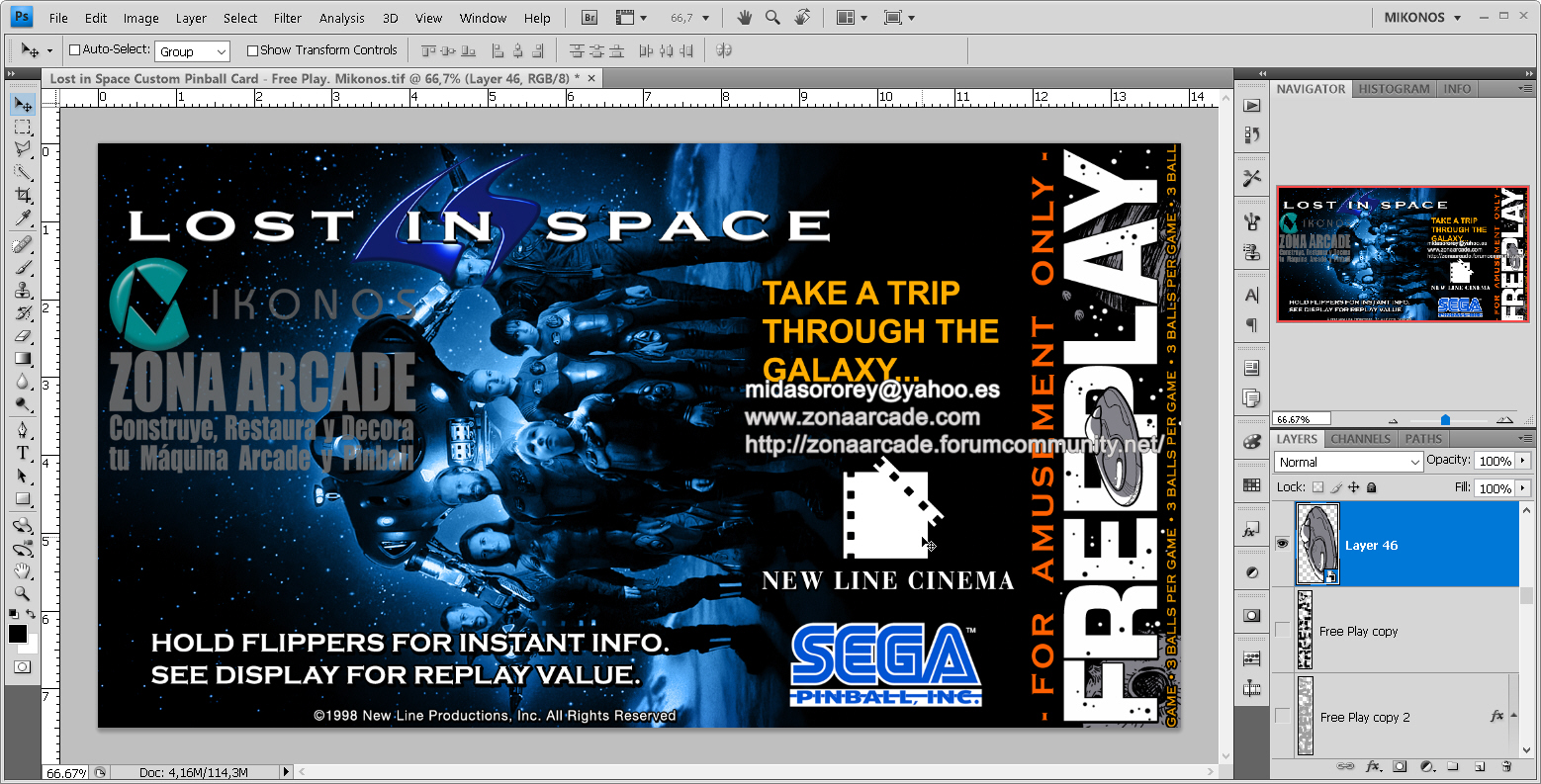Image resolution: width=1541 pixels, height=784 pixels.
Task: Click the Navigator zoom slider handle
Action: [1445, 419]
